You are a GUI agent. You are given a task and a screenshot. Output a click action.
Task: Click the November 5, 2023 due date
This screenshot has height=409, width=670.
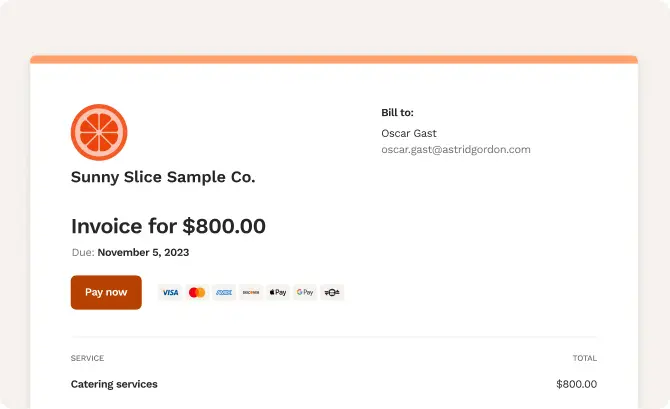point(143,253)
